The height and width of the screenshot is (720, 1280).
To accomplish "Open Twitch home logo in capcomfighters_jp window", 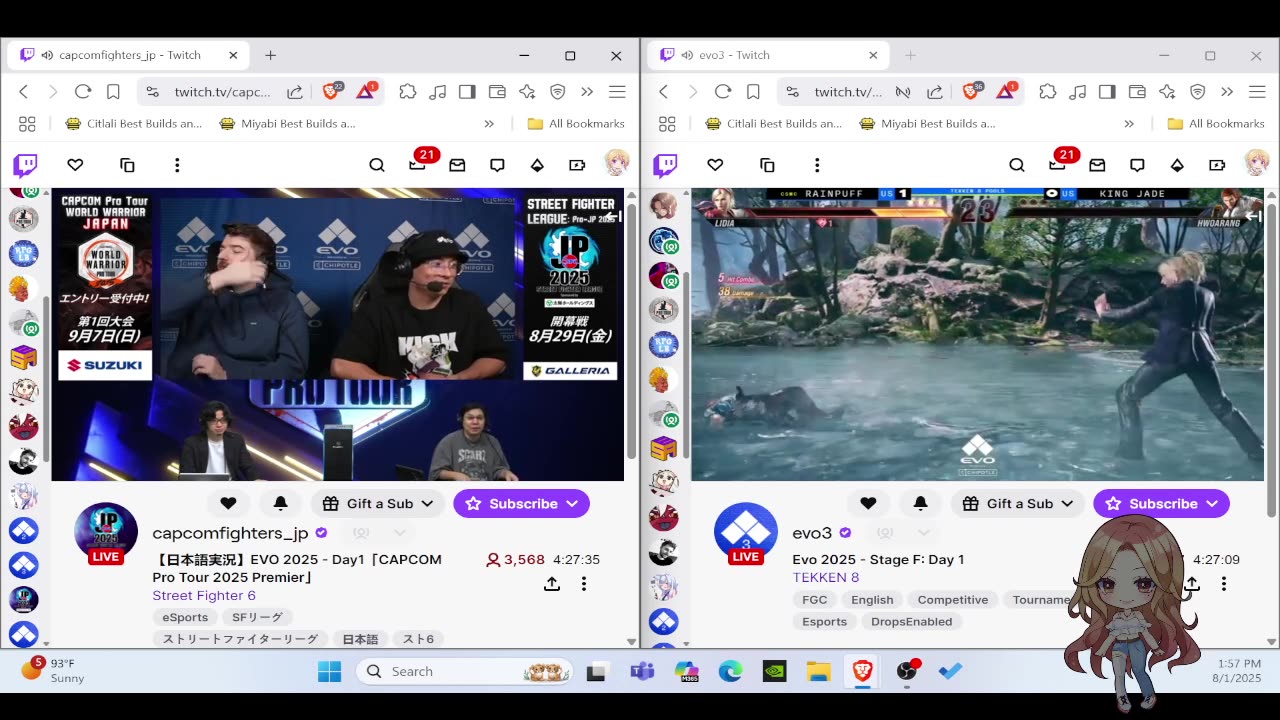I will coord(25,165).
